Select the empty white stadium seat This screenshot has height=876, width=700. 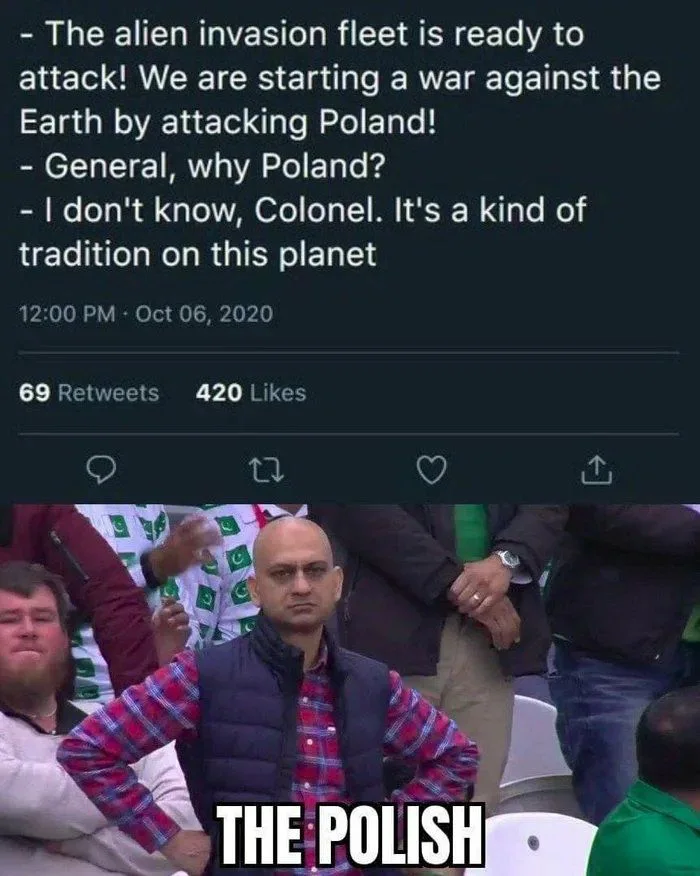click(534, 845)
